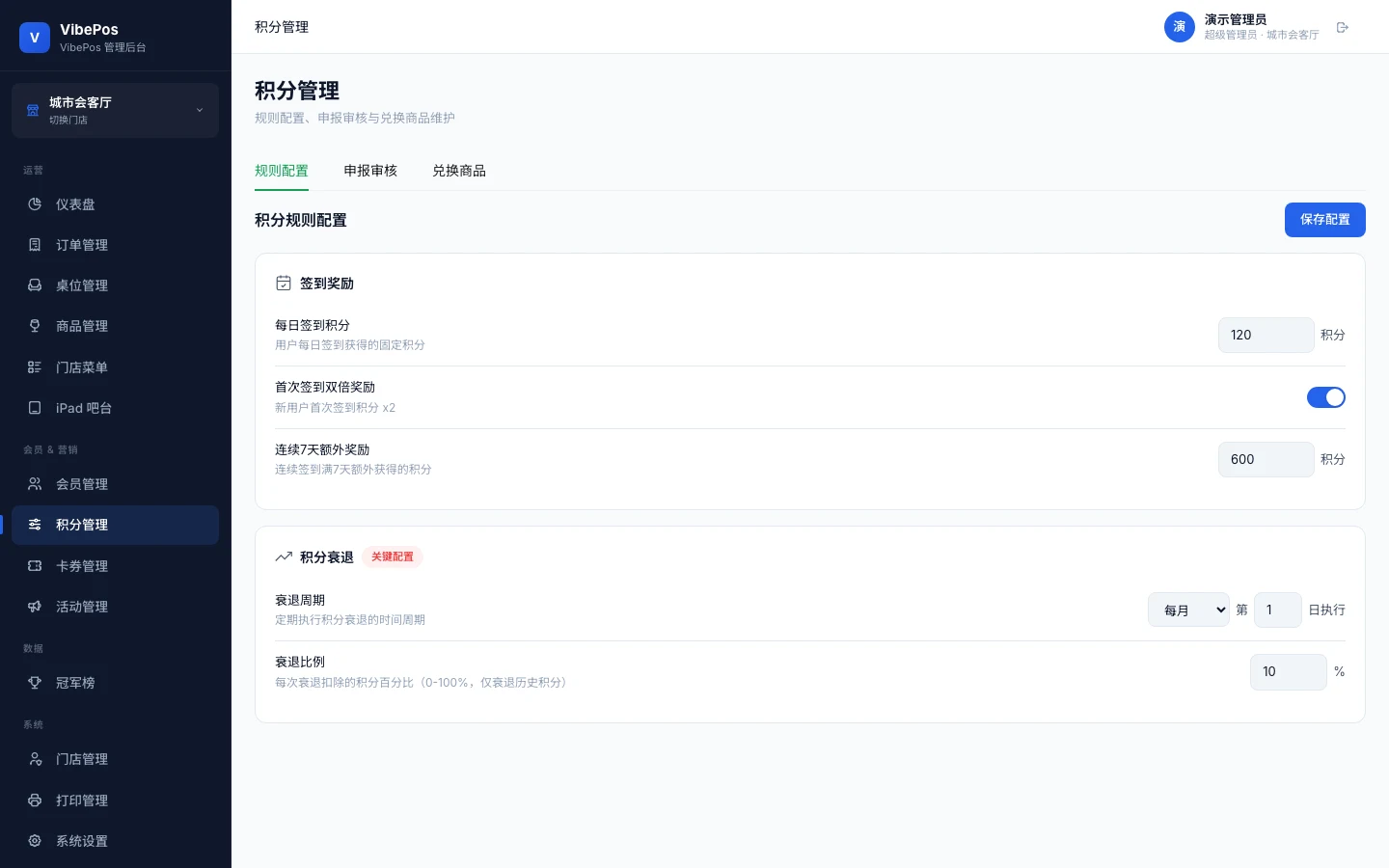Screen dimensions: 1389x868
Task: Click the 用户每日签到获得的固定积分 description
Action: tap(350, 344)
